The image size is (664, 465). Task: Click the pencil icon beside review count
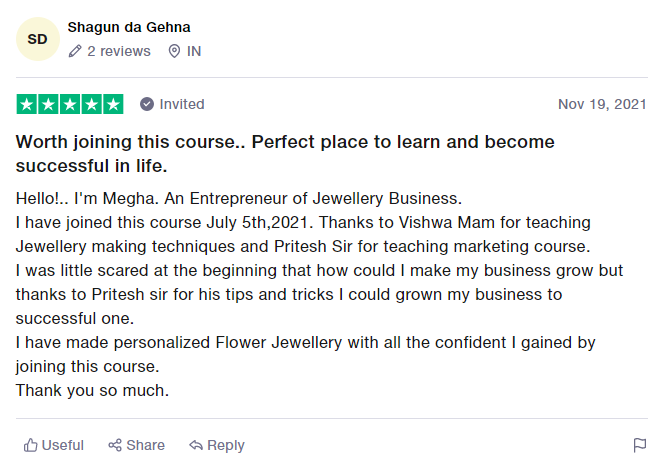coord(75,51)
